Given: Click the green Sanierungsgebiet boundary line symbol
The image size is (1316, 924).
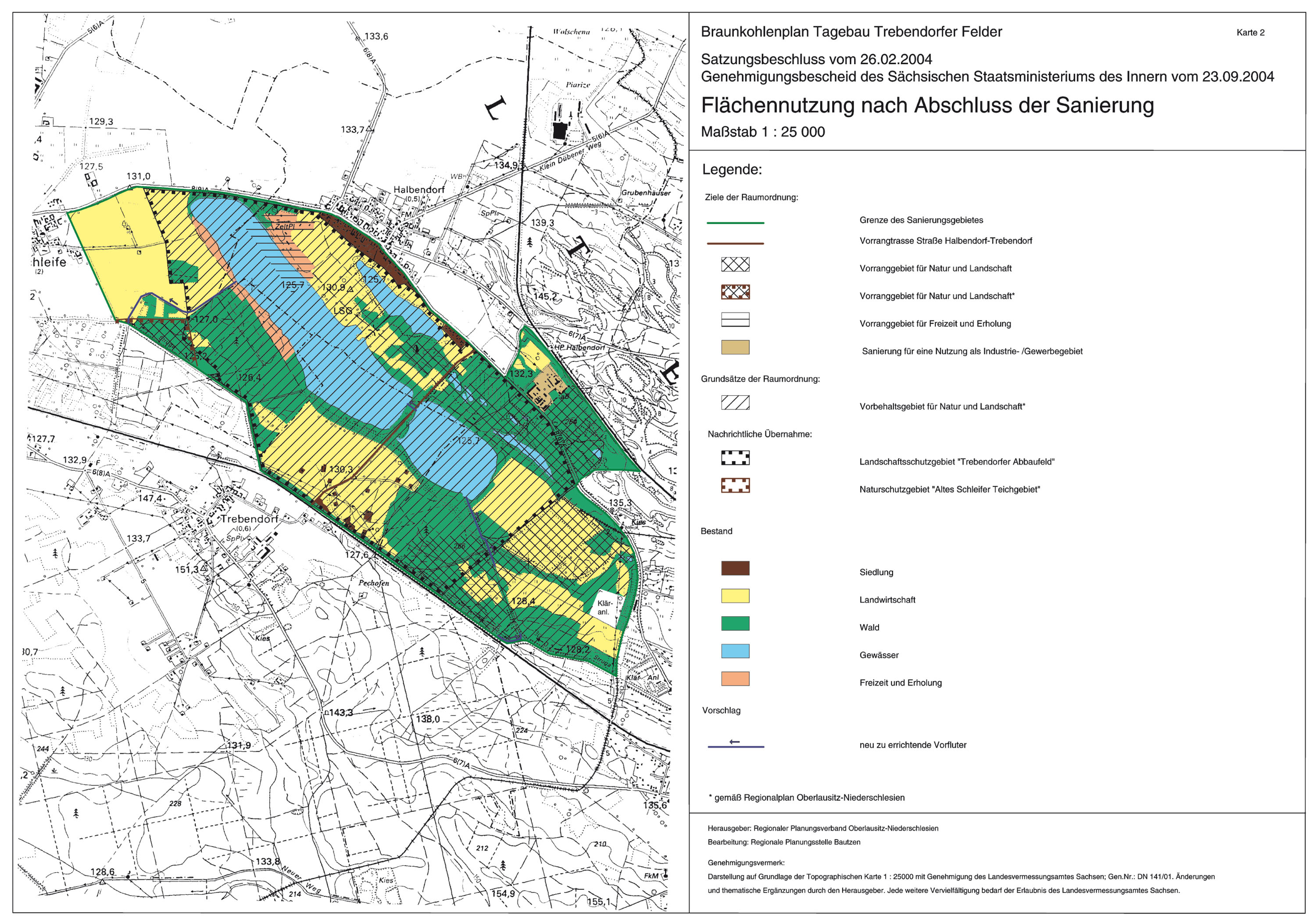Looking at the screenshot, I should (735, 222).
